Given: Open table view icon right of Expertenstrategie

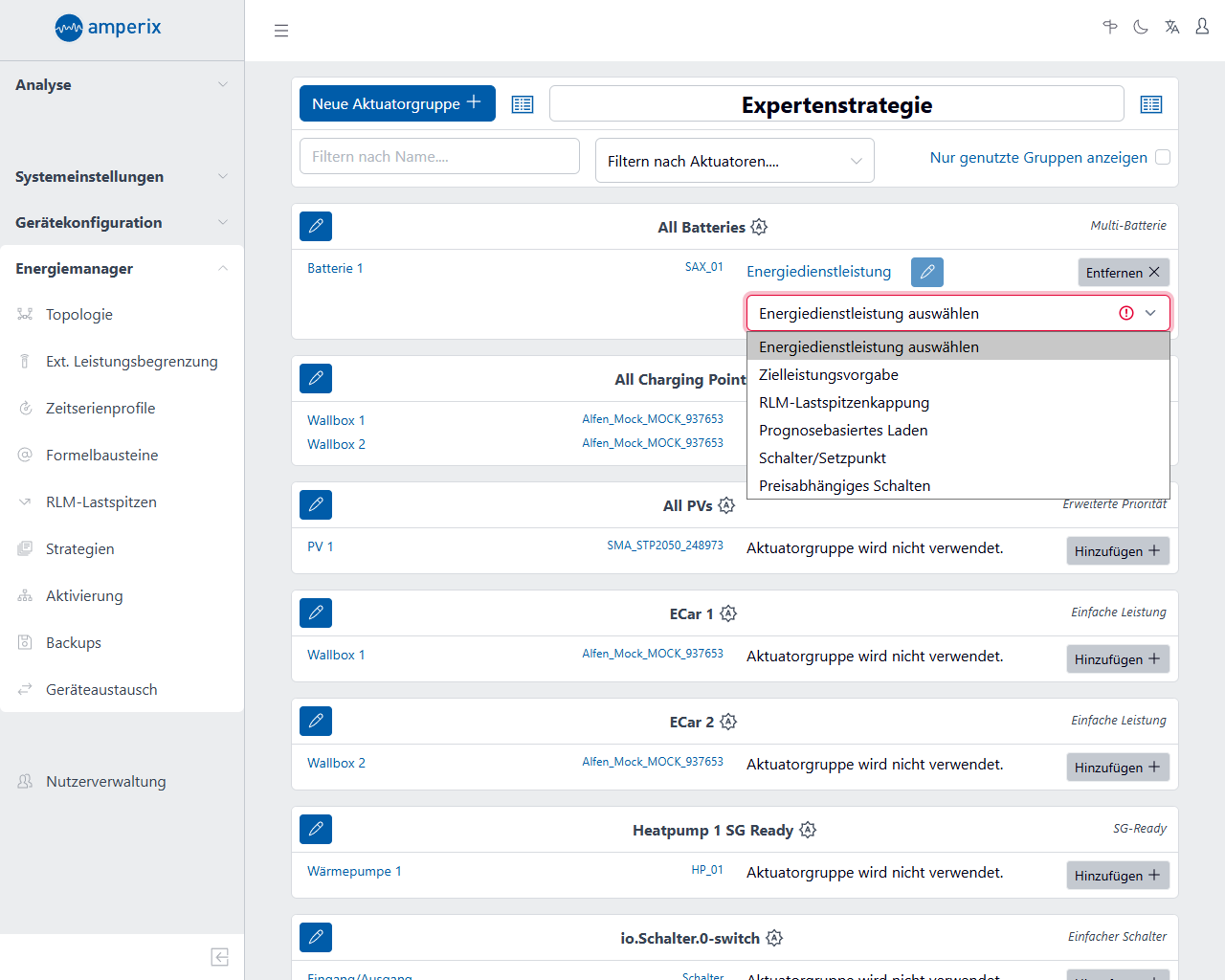Looking at the screenshot, I should [x=1150, y=104].
